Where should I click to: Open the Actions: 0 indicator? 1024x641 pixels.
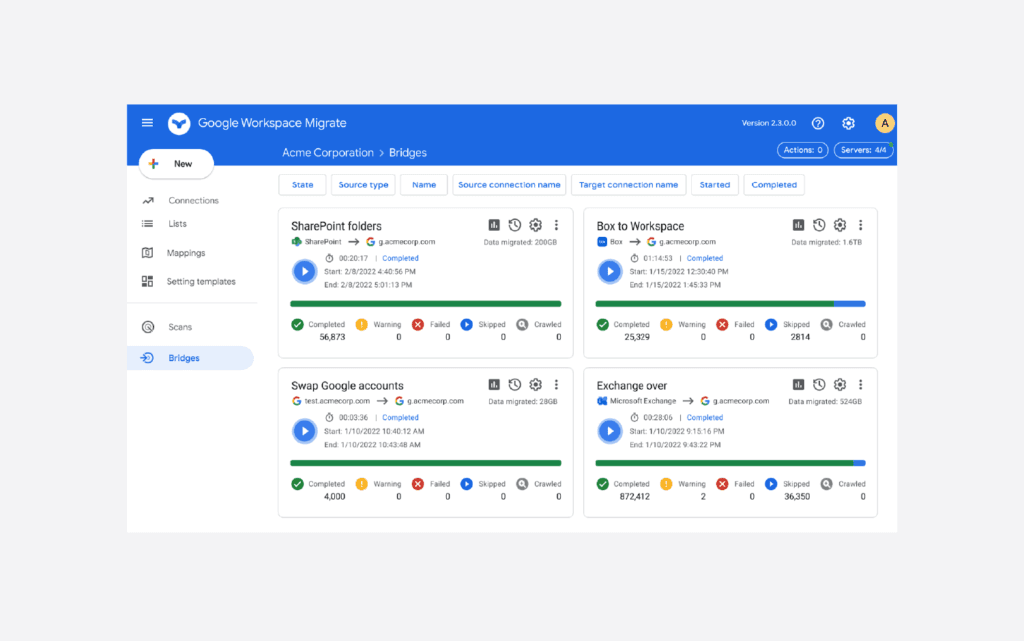[803, 150]
